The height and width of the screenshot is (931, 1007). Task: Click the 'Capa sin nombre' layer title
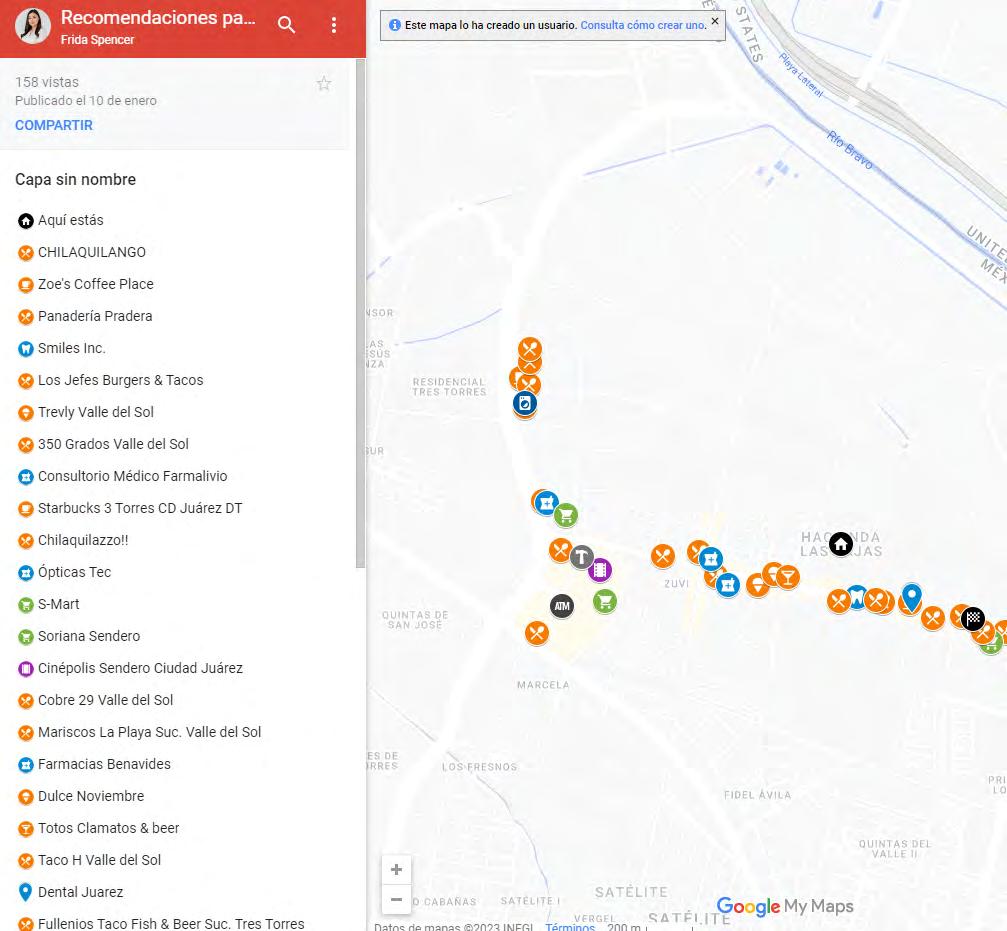click(x=75, y=180)
